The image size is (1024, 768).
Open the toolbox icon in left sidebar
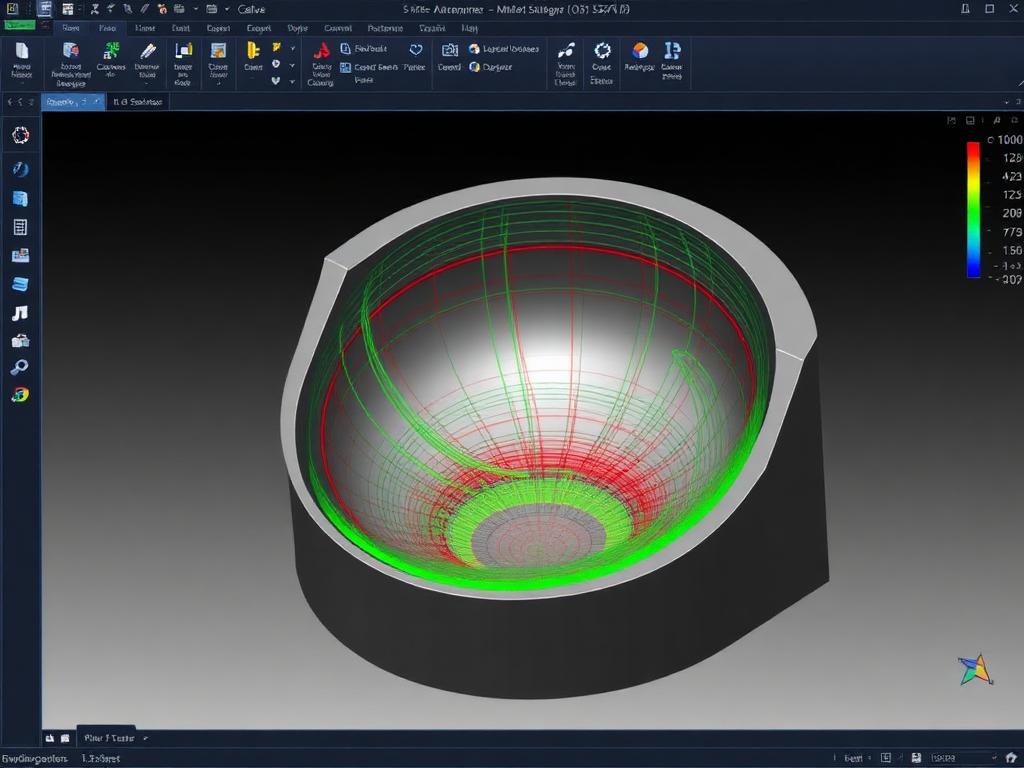point(20,341)
